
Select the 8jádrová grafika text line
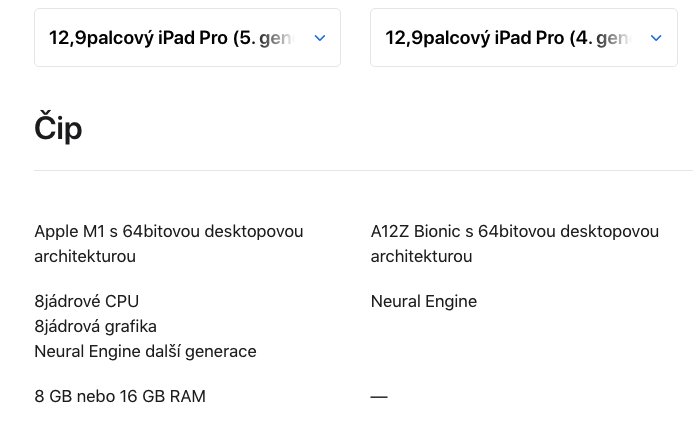pos(95,326)
